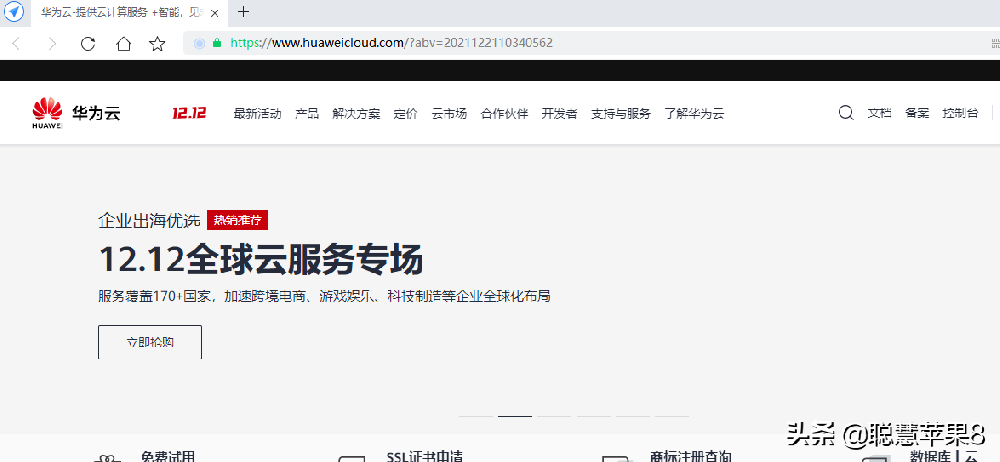Click the site search magnifier icon
1000x462 pixels.
846,114
